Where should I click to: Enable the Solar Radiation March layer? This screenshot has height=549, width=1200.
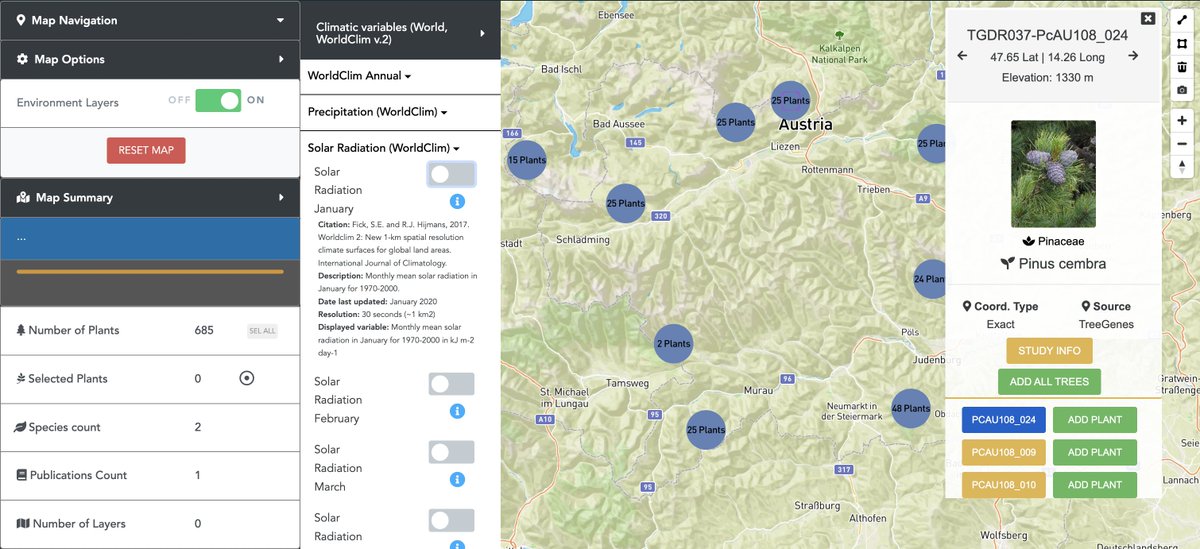click(x=451, y=452)
